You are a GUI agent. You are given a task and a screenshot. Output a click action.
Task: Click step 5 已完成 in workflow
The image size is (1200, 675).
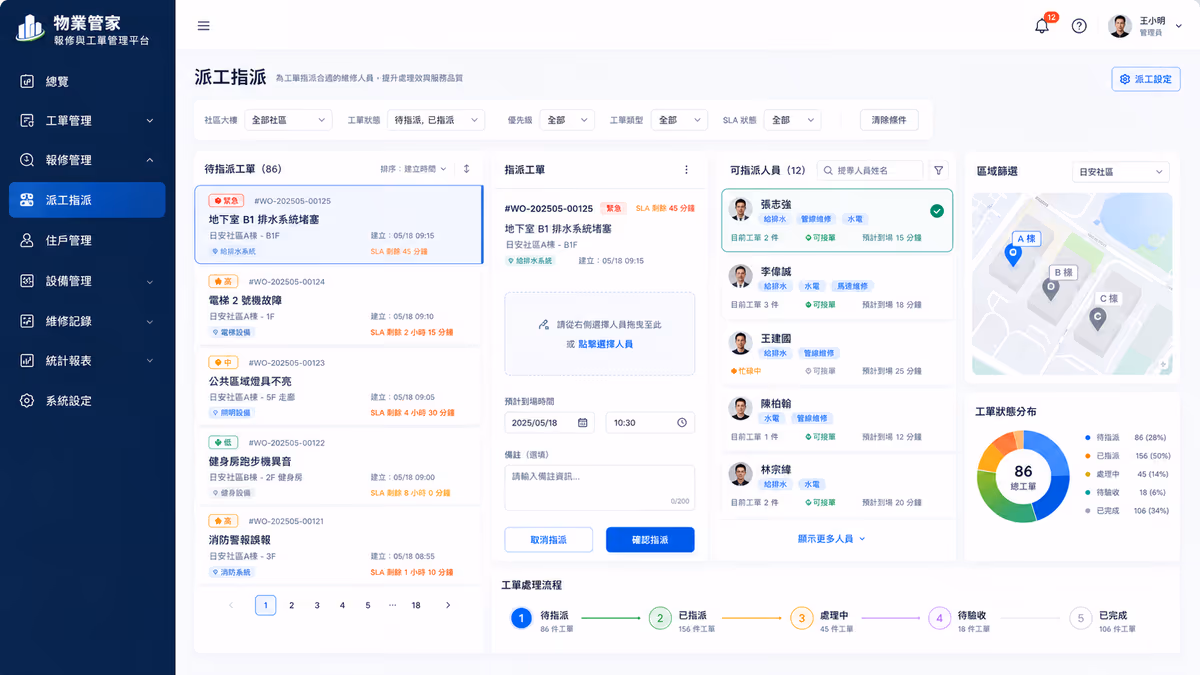[x=1079, y=619]
